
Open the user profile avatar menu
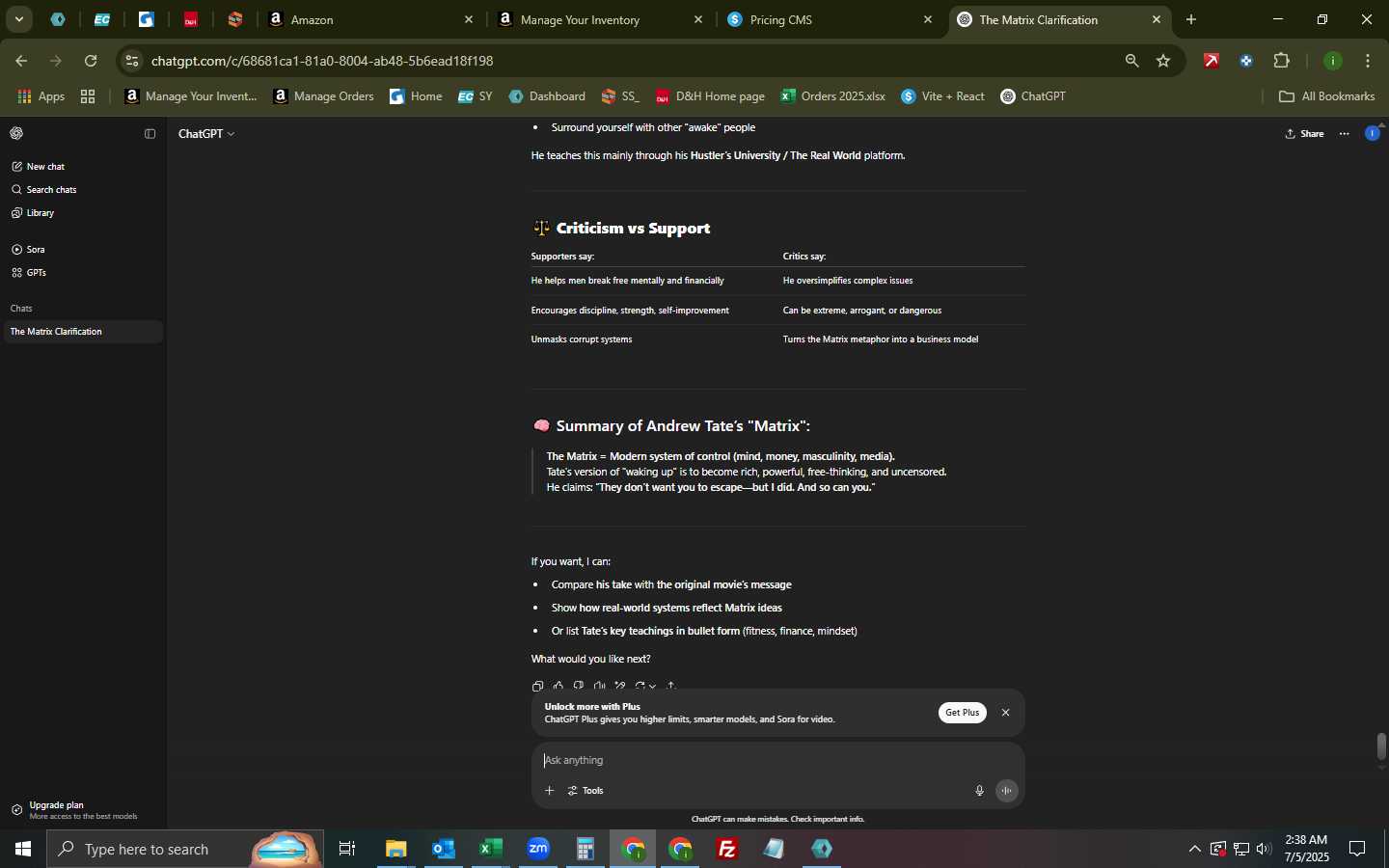tap(1373, 134)
